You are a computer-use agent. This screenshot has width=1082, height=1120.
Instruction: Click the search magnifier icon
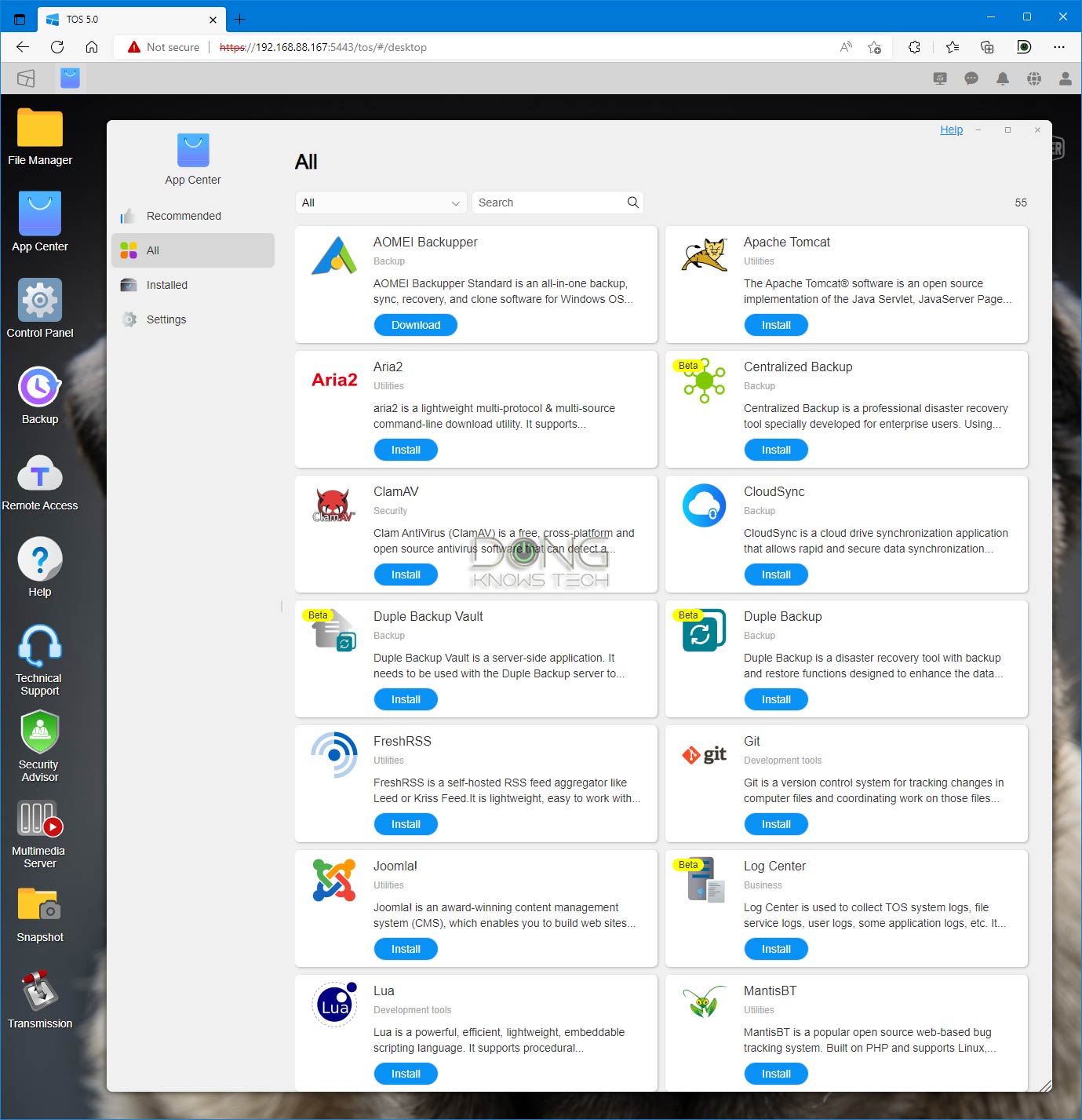(x=633, y=202)
